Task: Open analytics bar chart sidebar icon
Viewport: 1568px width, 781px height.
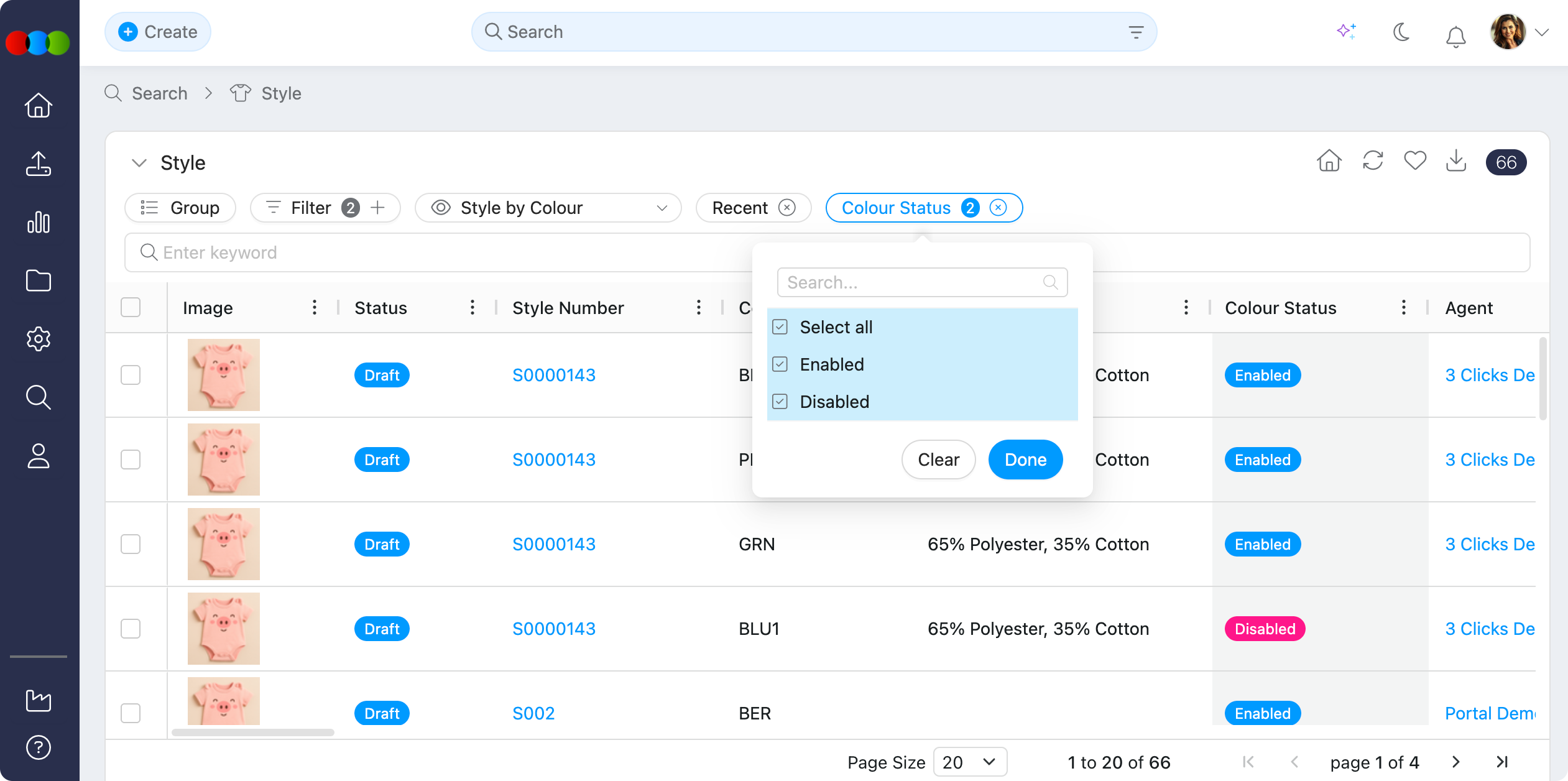Action: [x=39, y=222]
